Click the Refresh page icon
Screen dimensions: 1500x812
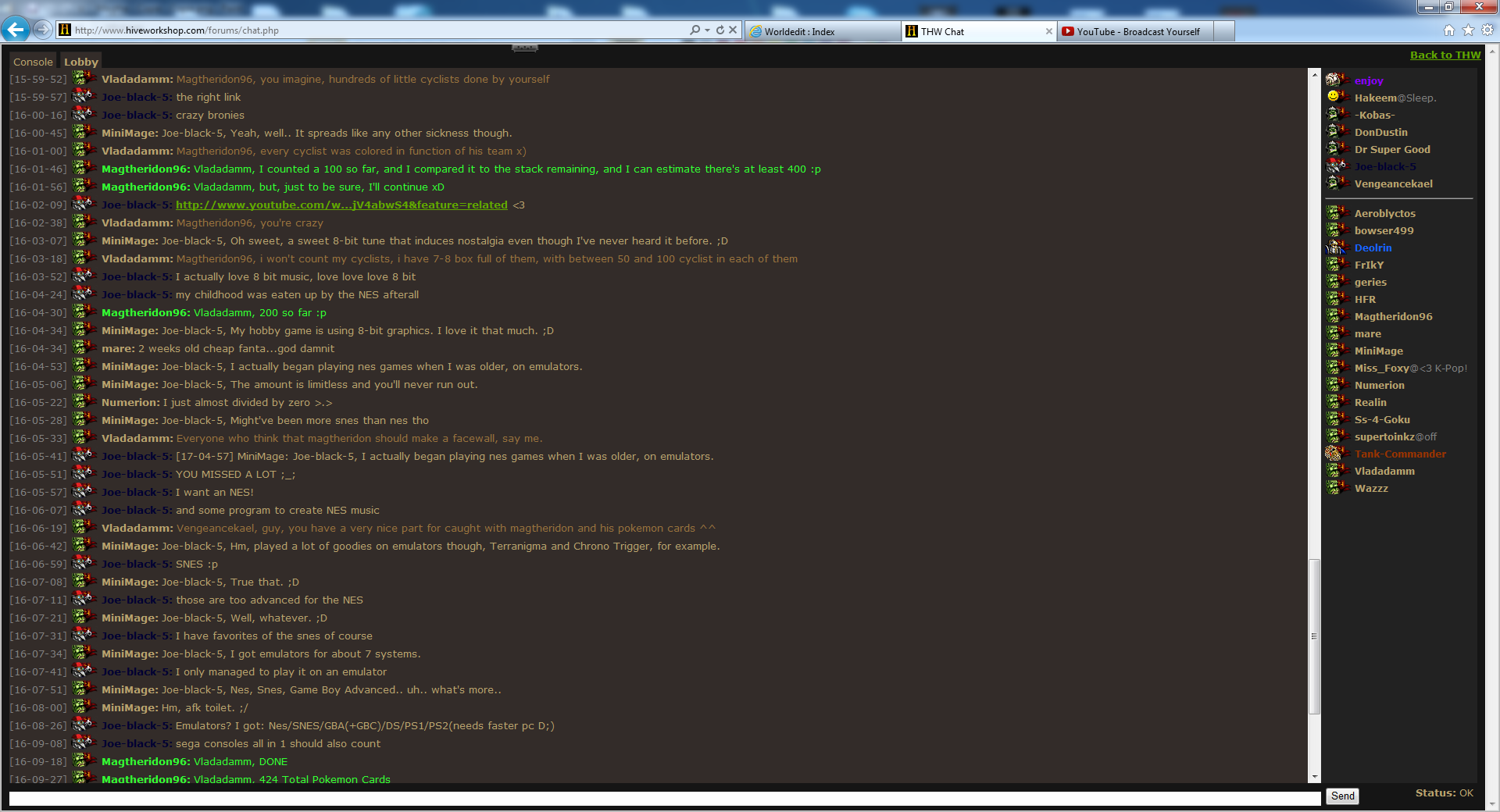(720, 30)
